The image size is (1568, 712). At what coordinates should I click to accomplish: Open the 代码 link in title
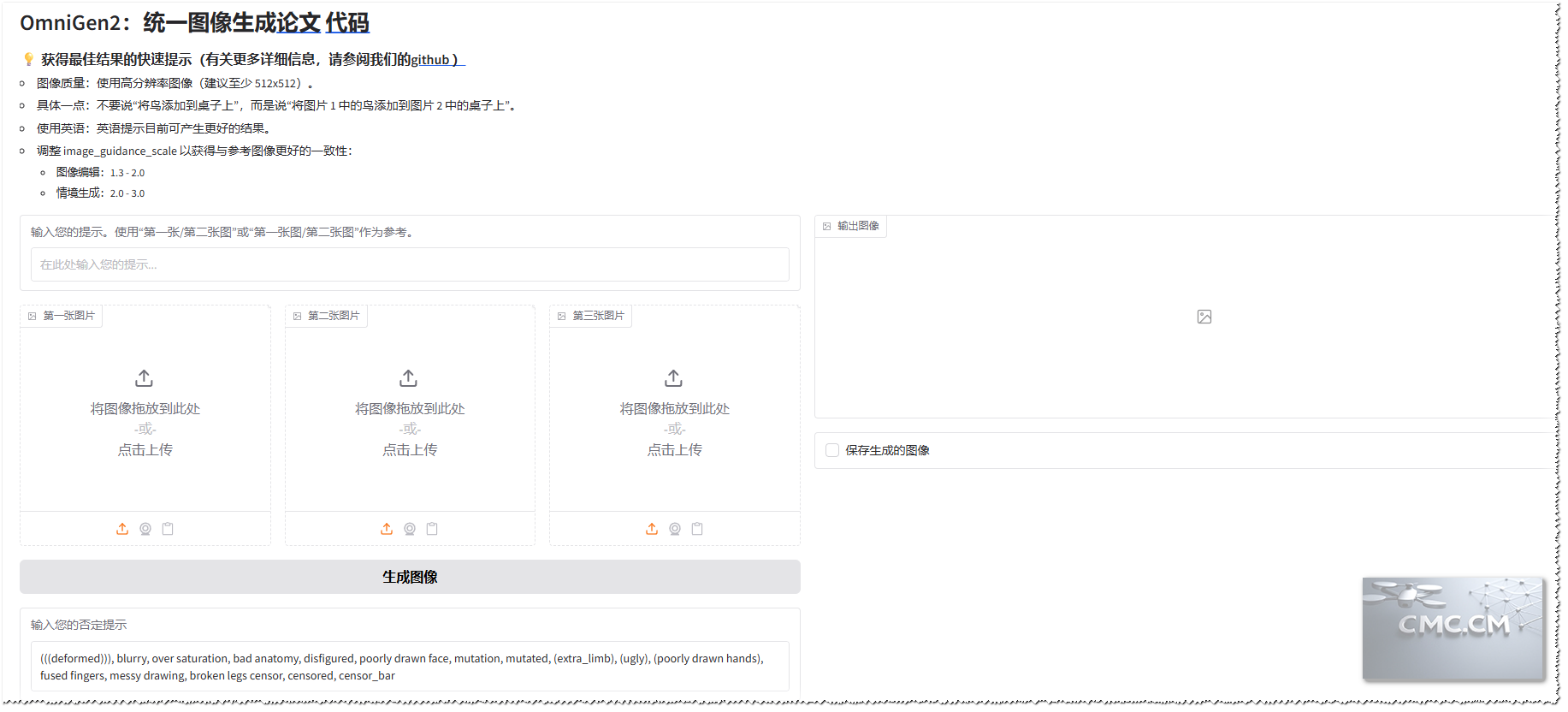click(x=347, y=22)
